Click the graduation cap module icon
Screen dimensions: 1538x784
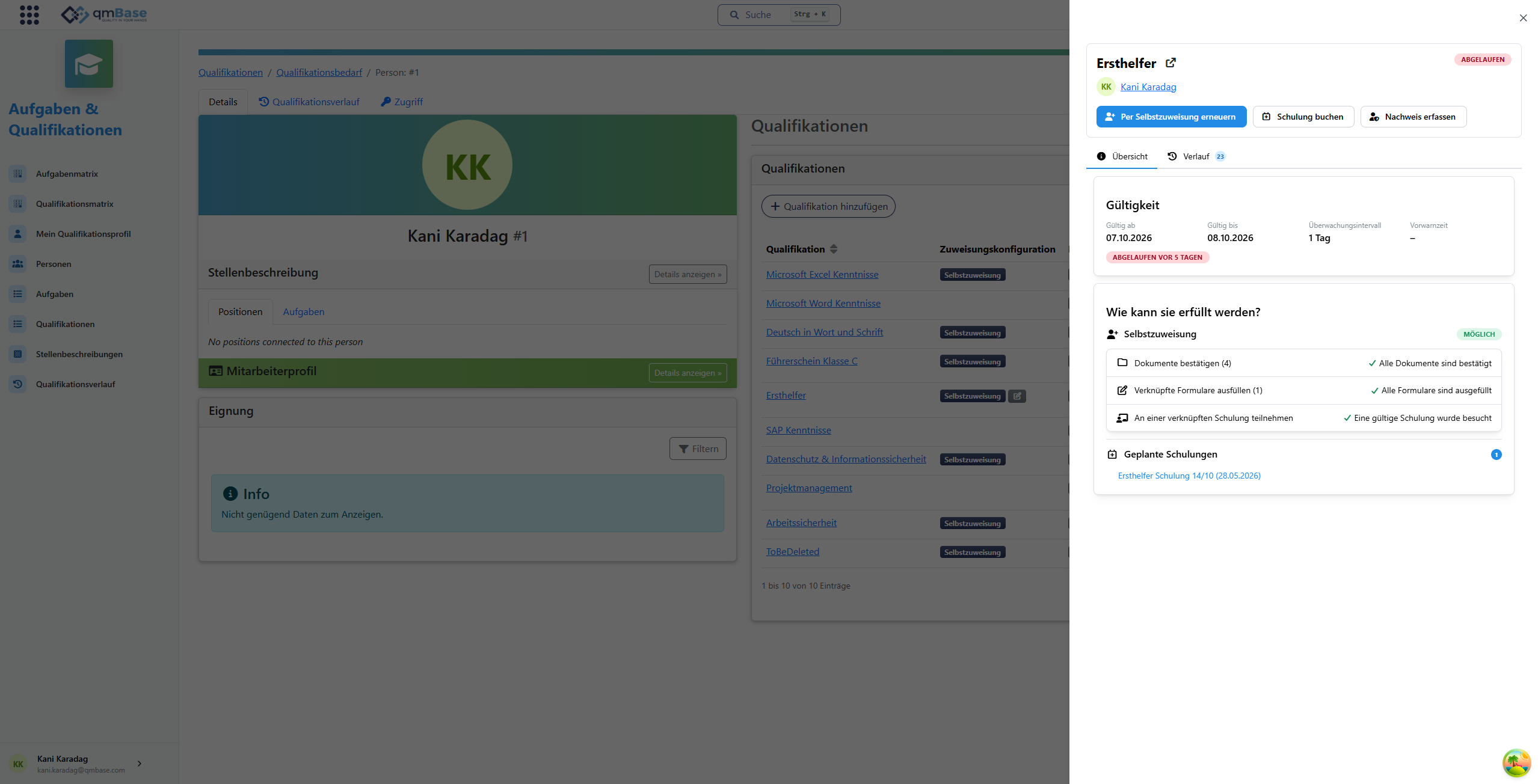[x=89, y=64]
